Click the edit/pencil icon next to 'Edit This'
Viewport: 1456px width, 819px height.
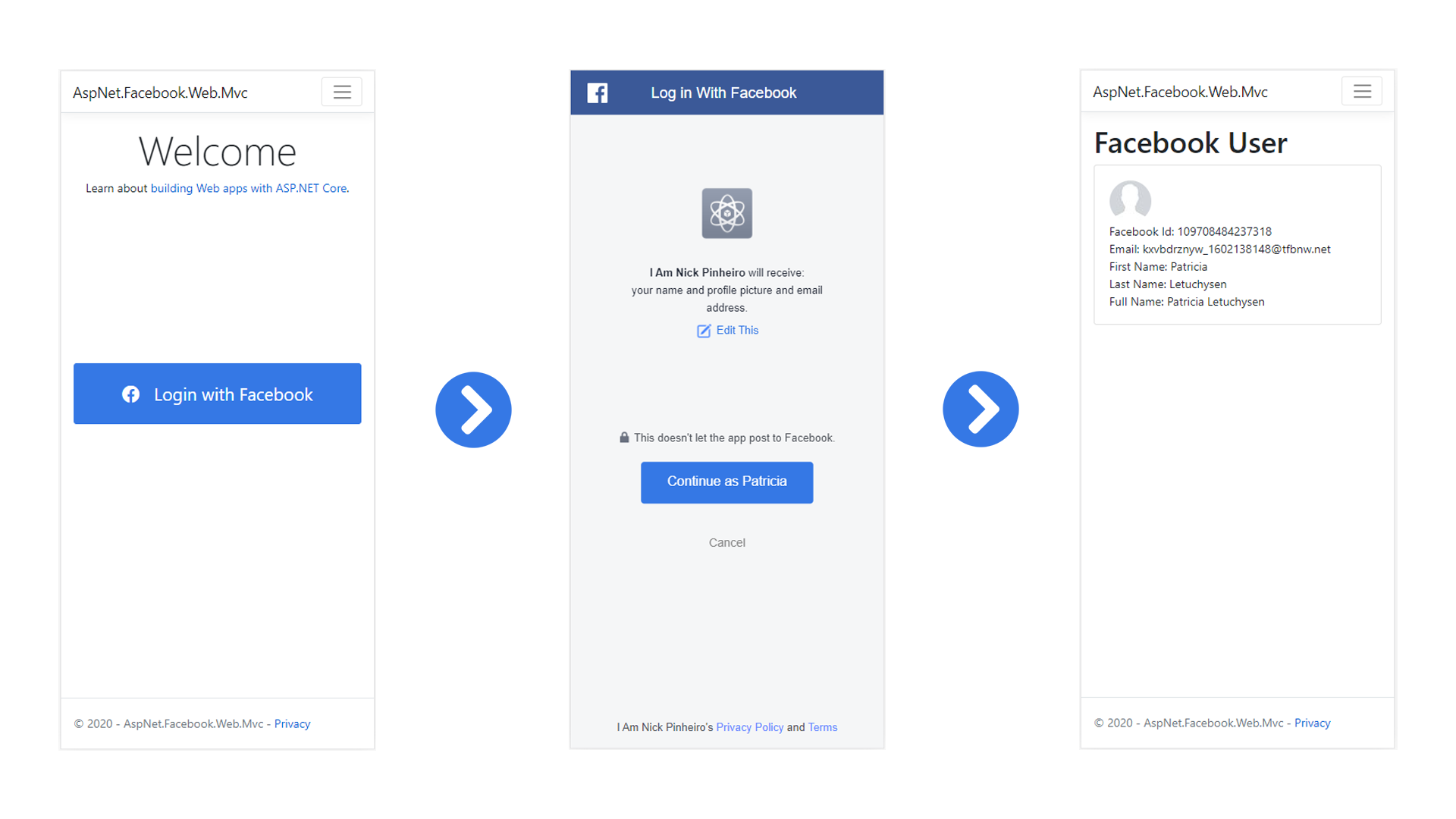[x=703, y=330]
